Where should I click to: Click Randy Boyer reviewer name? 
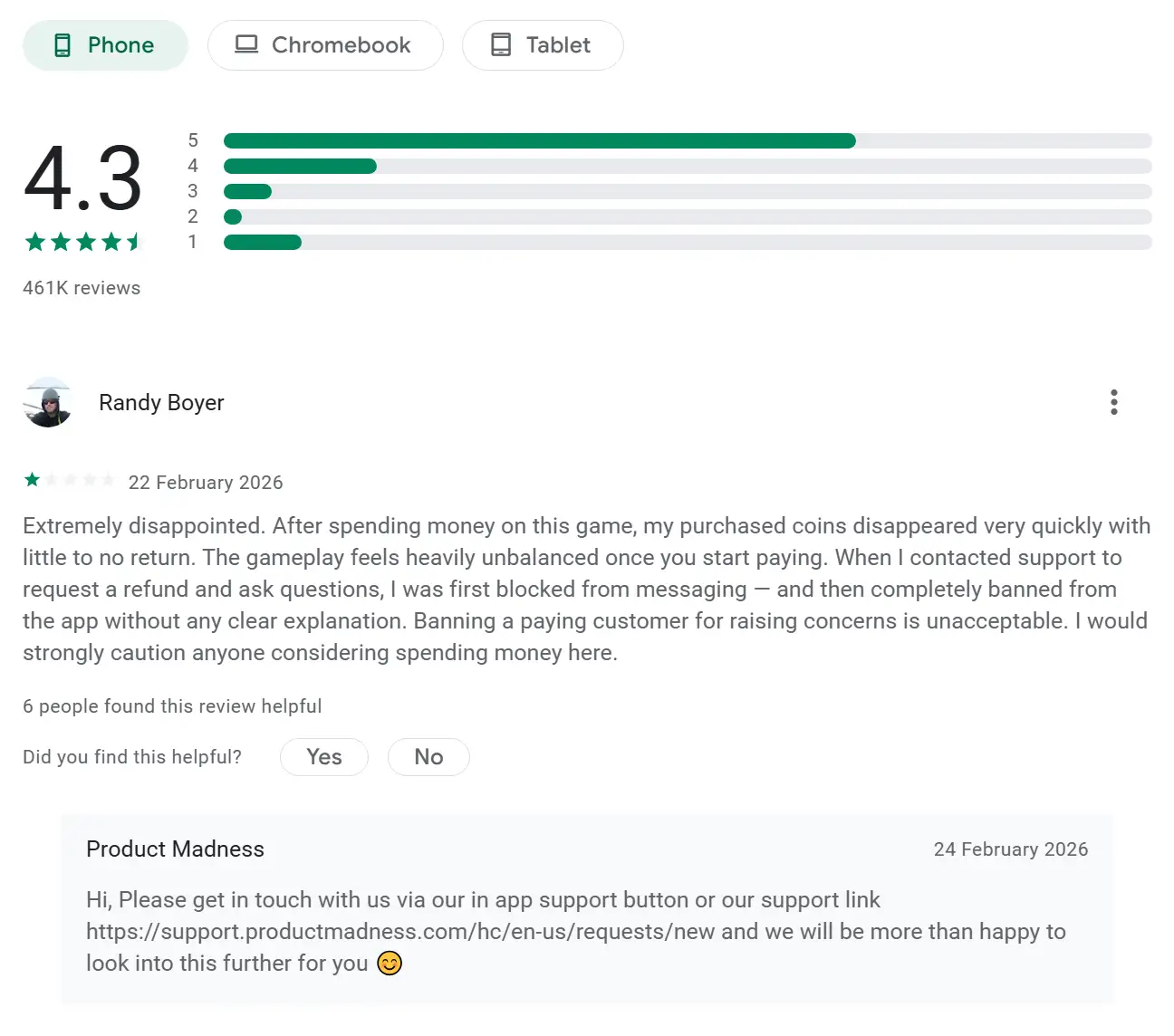pos(161,402)
